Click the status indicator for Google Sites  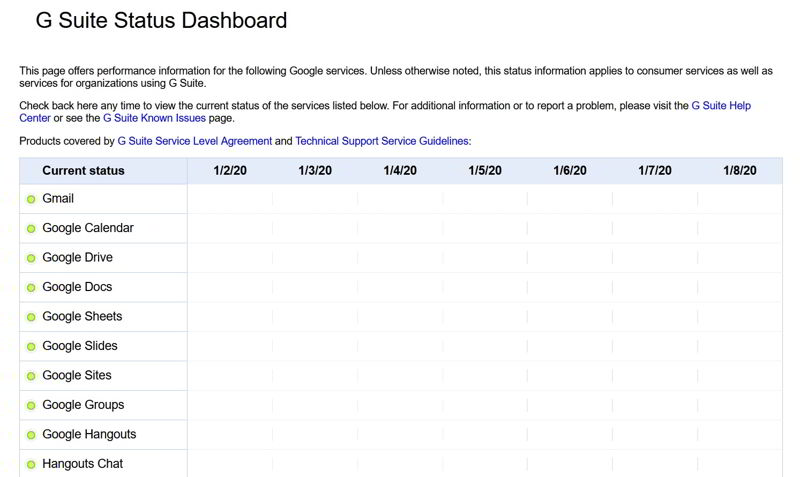click(x=31, y=376)
